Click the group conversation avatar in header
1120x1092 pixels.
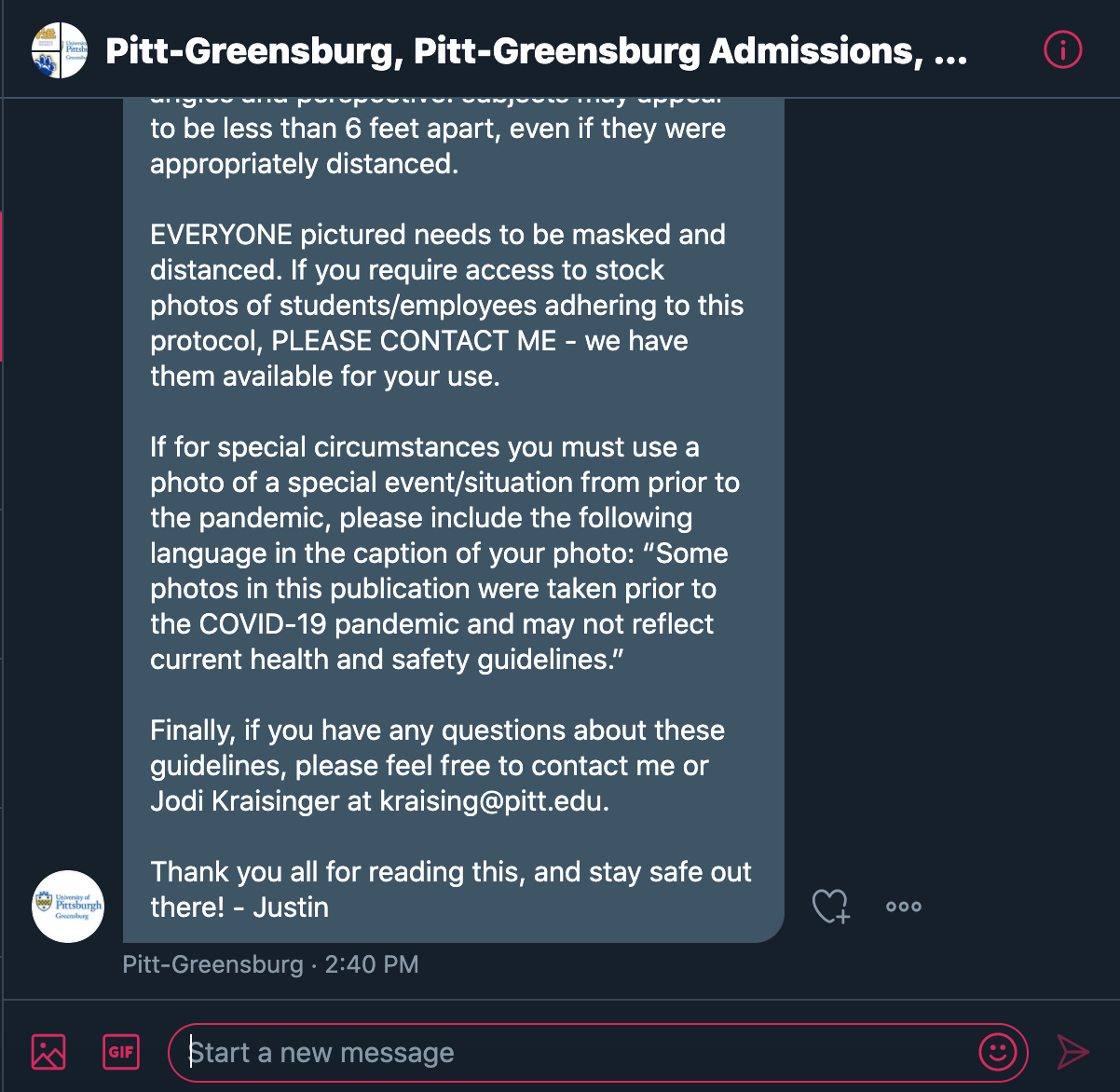(x=60, y=50)
